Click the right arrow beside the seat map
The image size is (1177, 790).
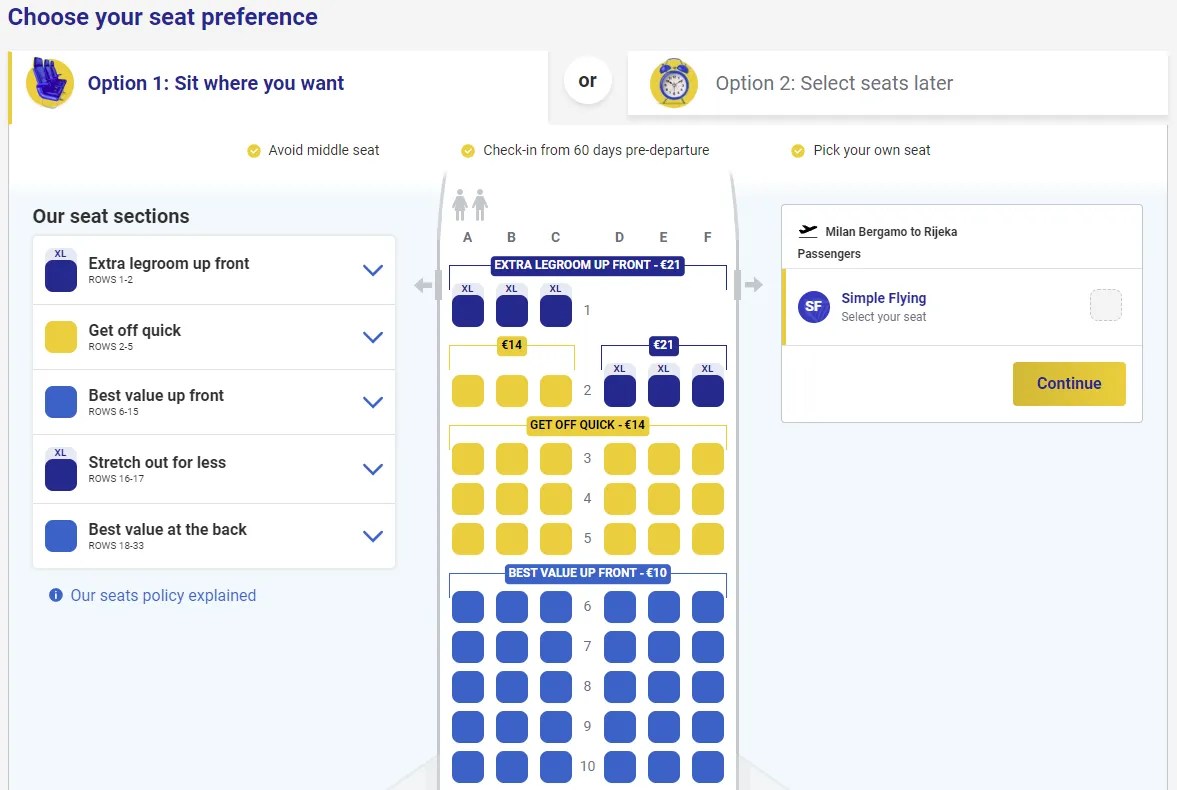pos(752,284)
